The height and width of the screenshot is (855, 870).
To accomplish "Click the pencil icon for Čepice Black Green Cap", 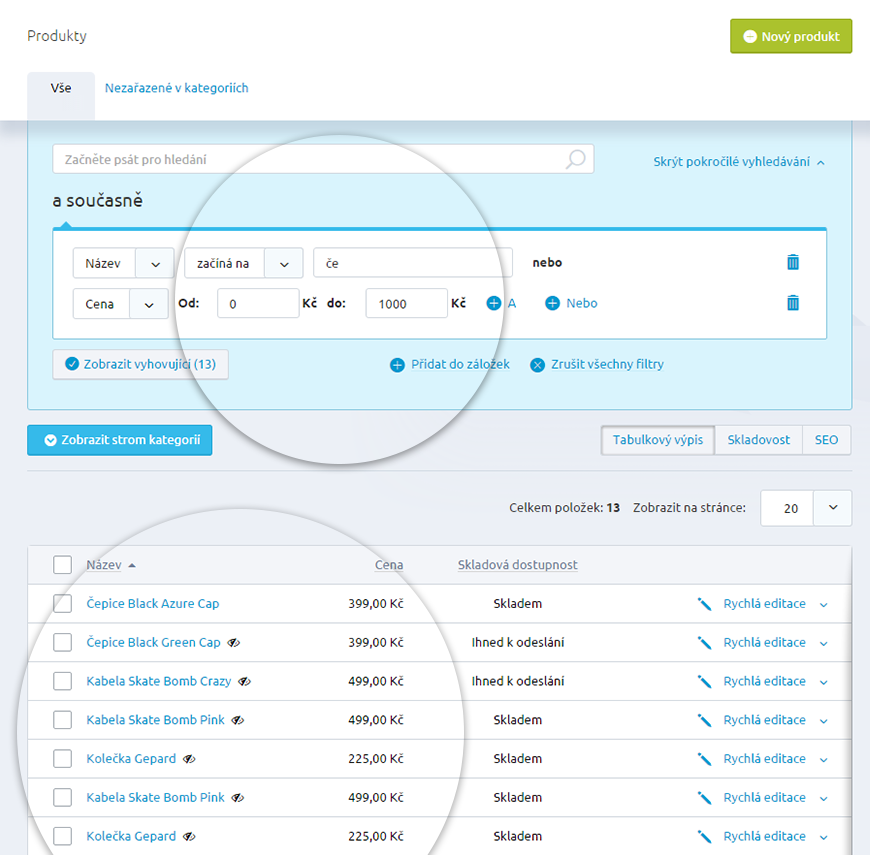I will coord(704,642).
